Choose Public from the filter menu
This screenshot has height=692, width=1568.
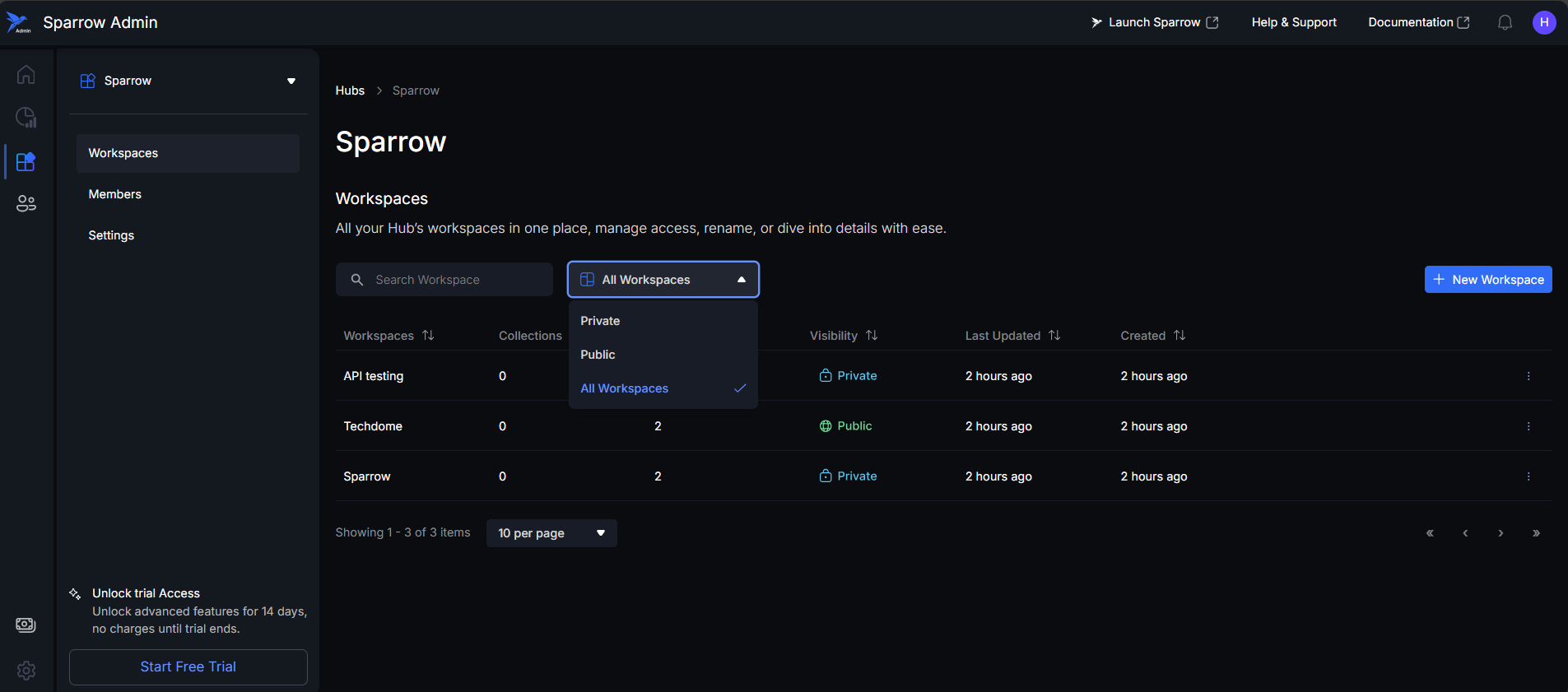click(x=598, y=355)
